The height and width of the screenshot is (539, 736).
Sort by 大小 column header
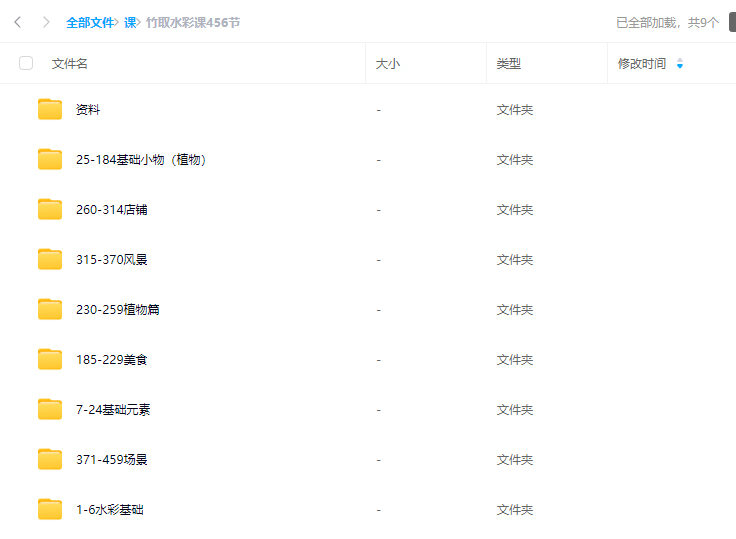click(387, 63)
